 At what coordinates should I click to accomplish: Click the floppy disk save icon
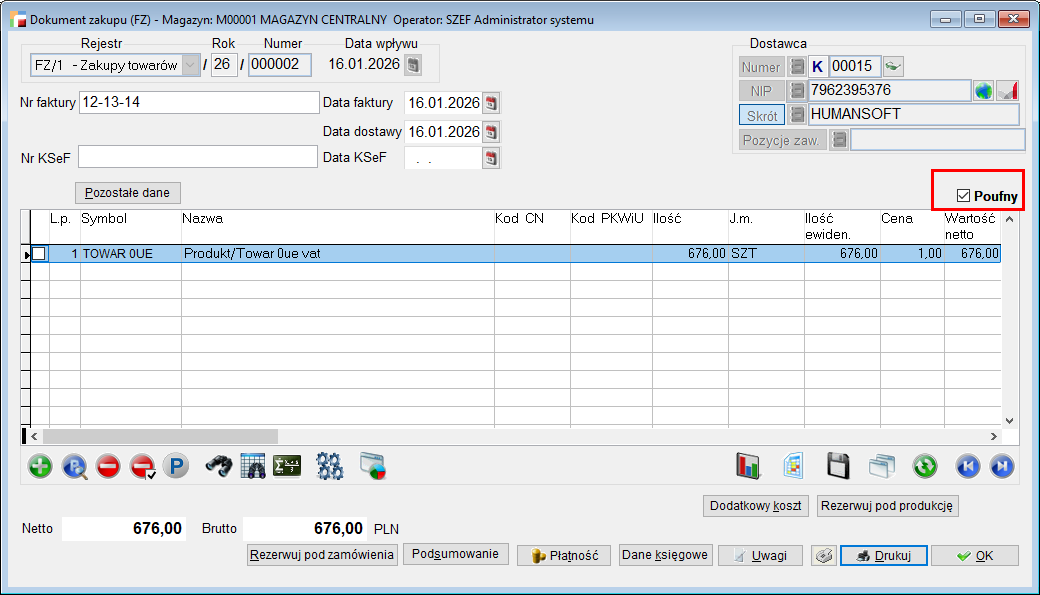(838, 466)
